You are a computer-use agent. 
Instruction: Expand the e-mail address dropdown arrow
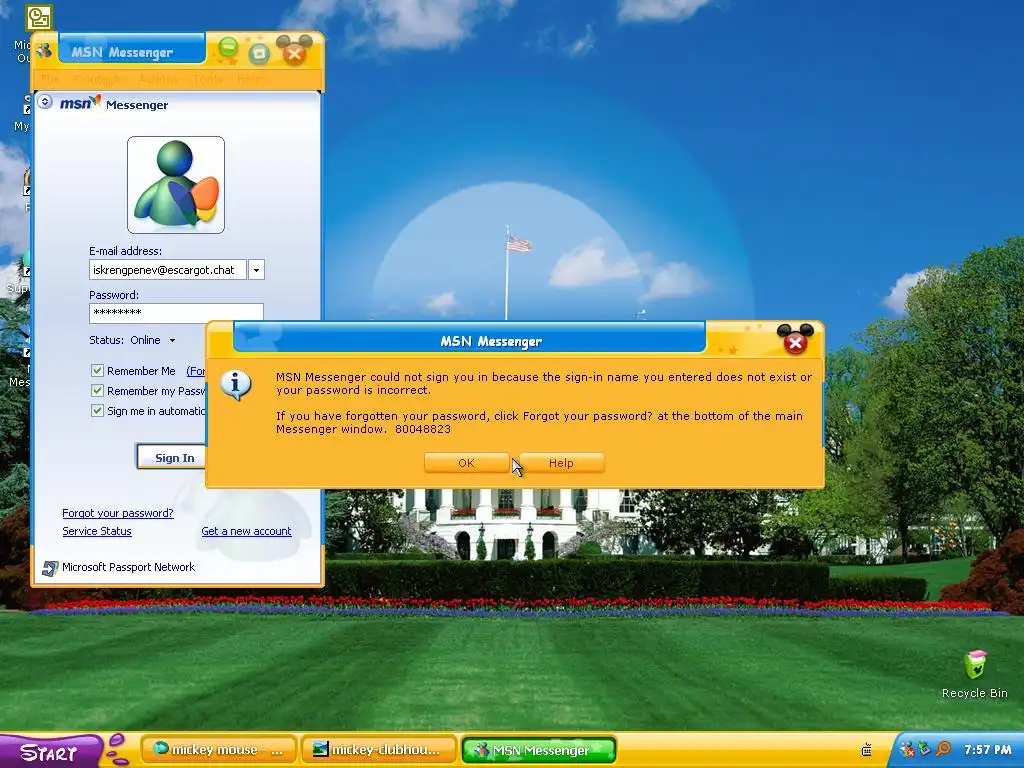tap(257, 270)
